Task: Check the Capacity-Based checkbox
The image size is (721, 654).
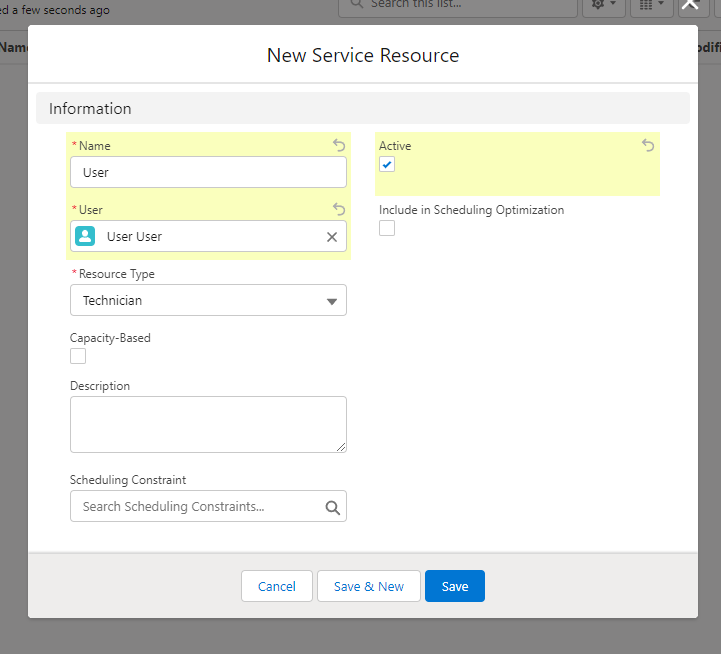Action: [78, 356]
